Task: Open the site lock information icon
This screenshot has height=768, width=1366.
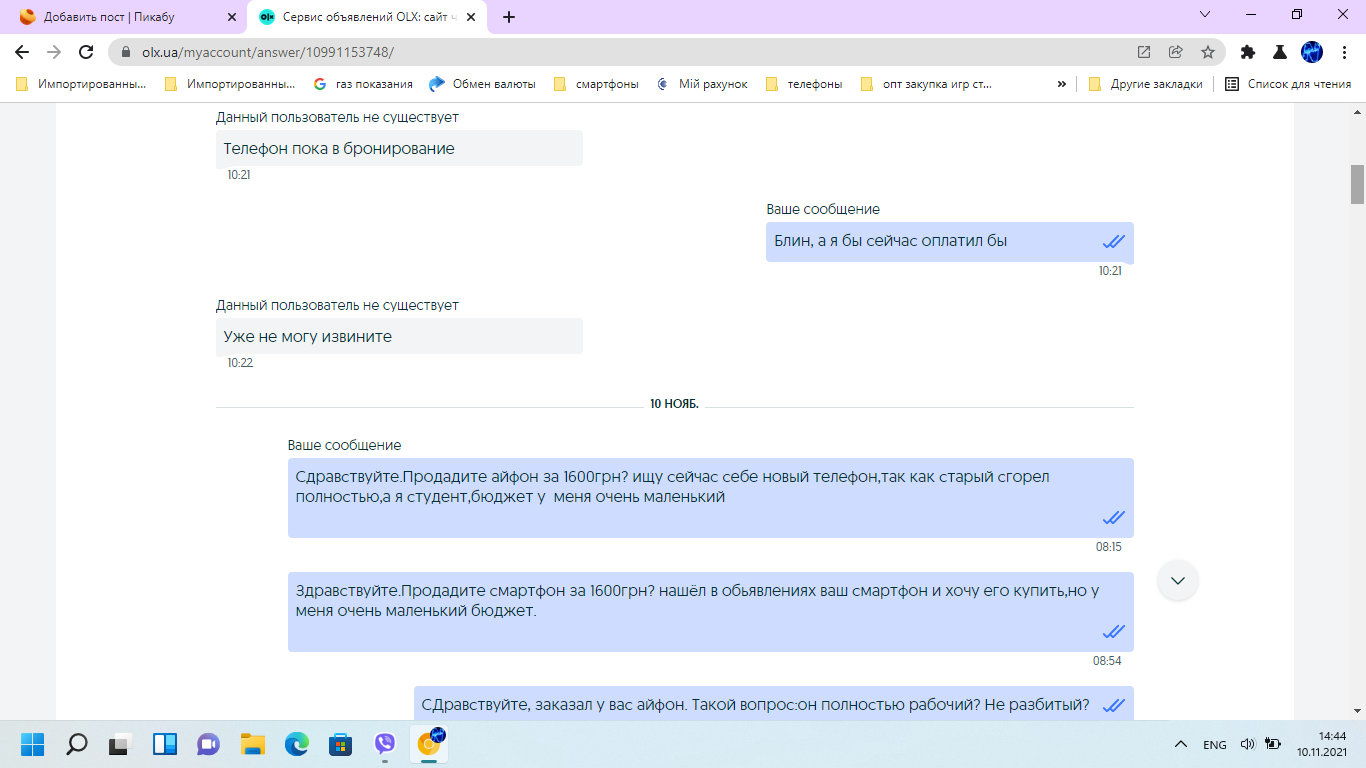Action: point(126,52)
